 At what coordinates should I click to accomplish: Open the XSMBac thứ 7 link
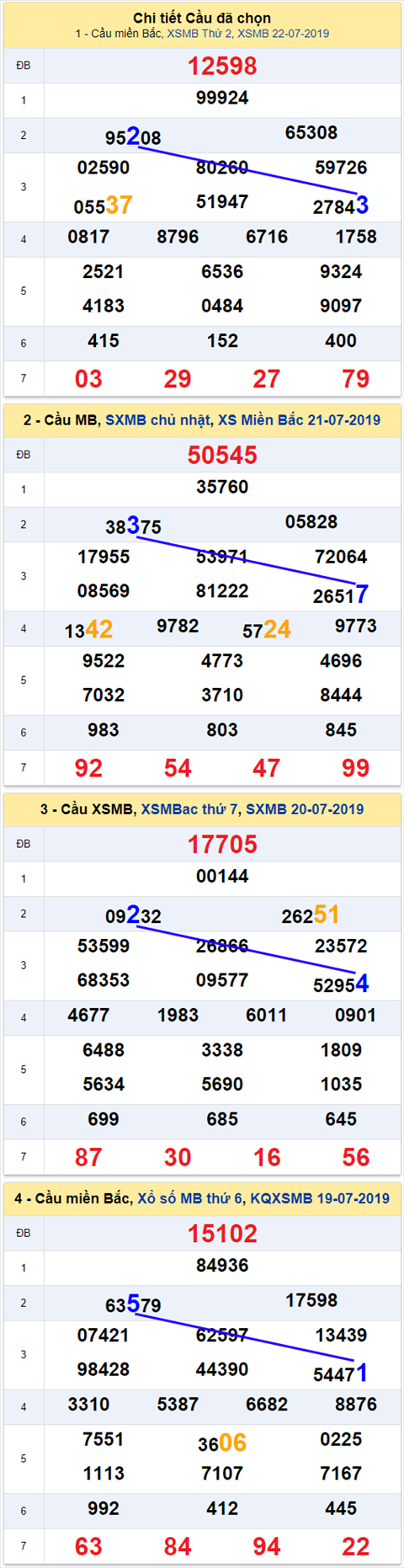coord(191,808)
